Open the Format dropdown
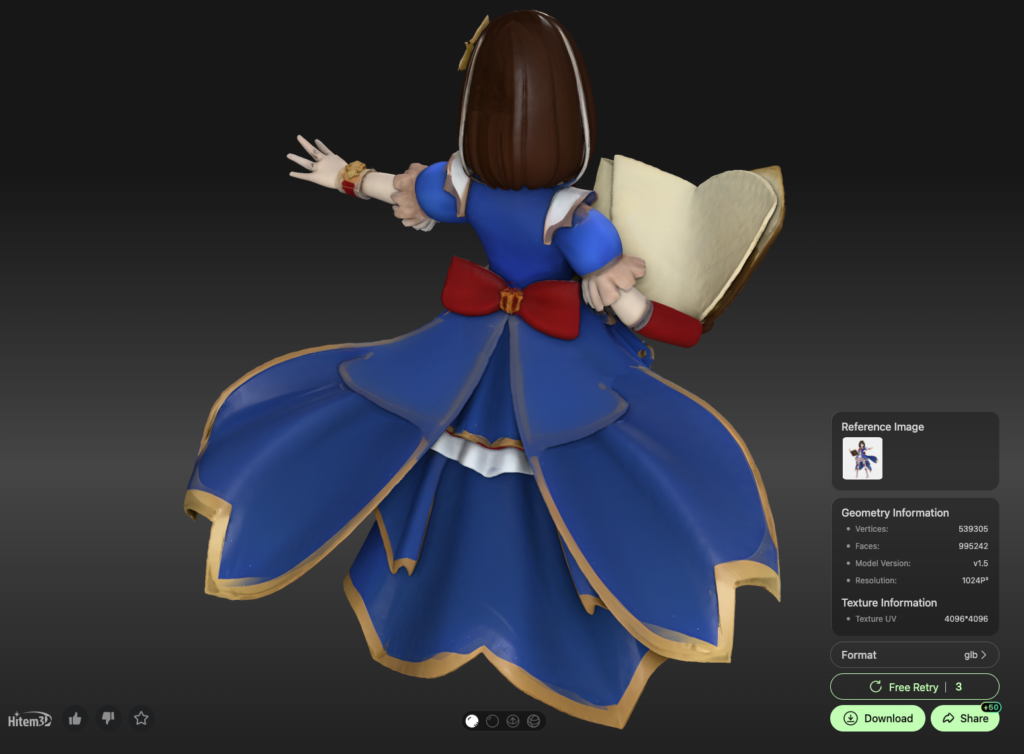Image resolution: width=1024 pixels, height=754 pixels. click(914, 655)
